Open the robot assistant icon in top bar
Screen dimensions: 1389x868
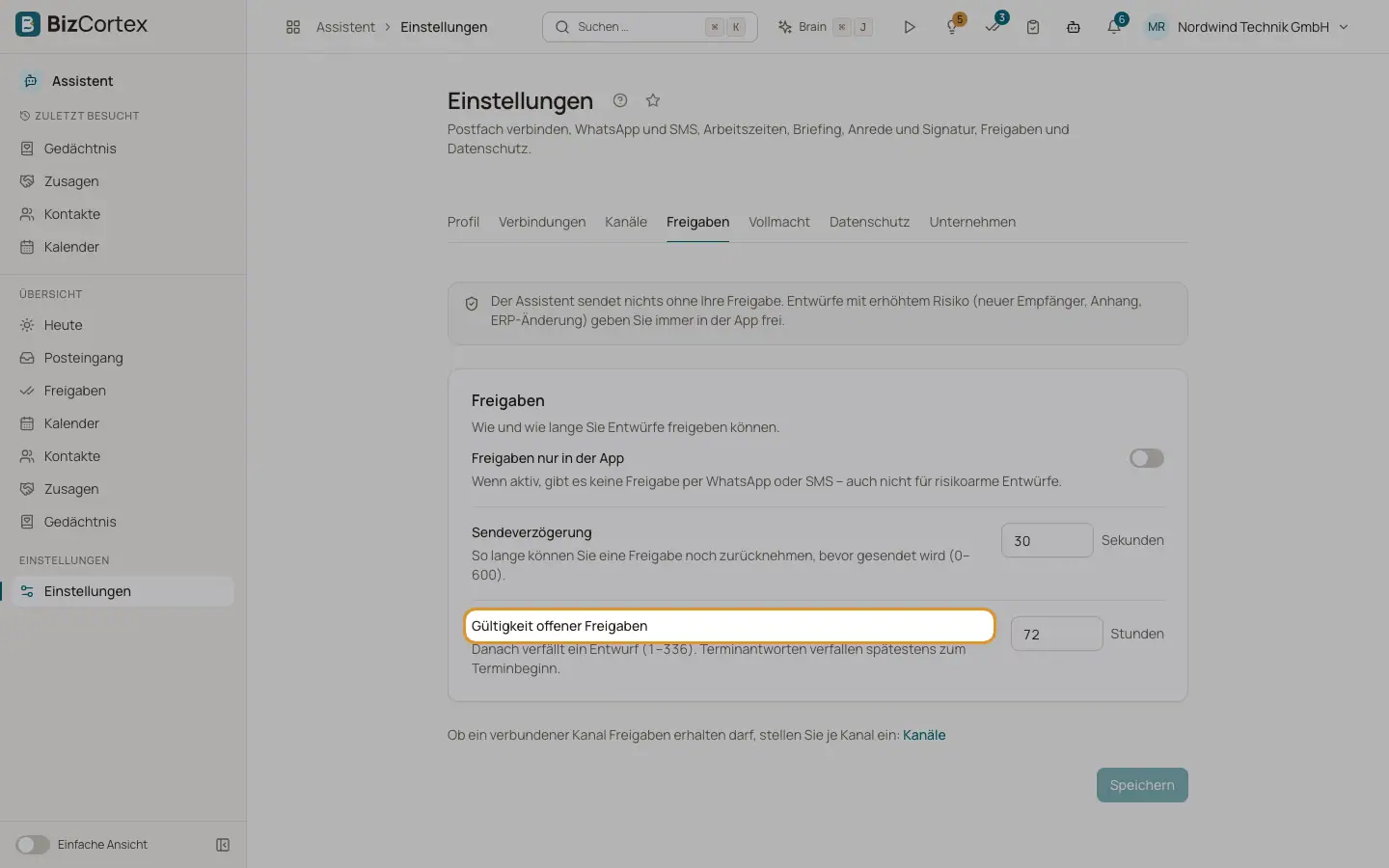[1074, 27]
